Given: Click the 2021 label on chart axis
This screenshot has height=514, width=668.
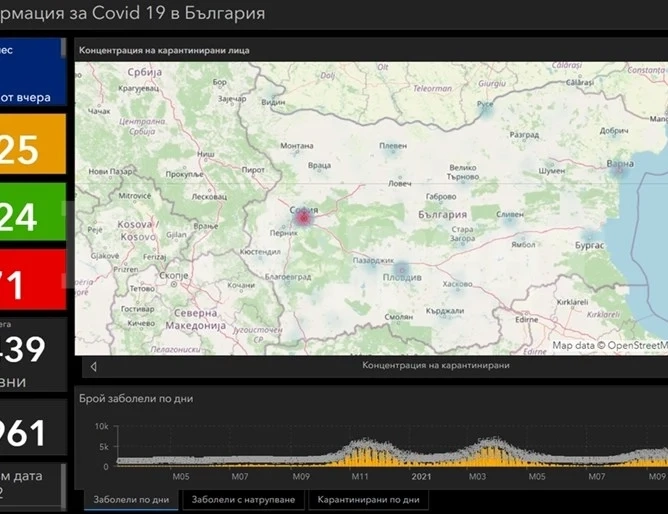Looking at the screenshot, I should point(421,477).
